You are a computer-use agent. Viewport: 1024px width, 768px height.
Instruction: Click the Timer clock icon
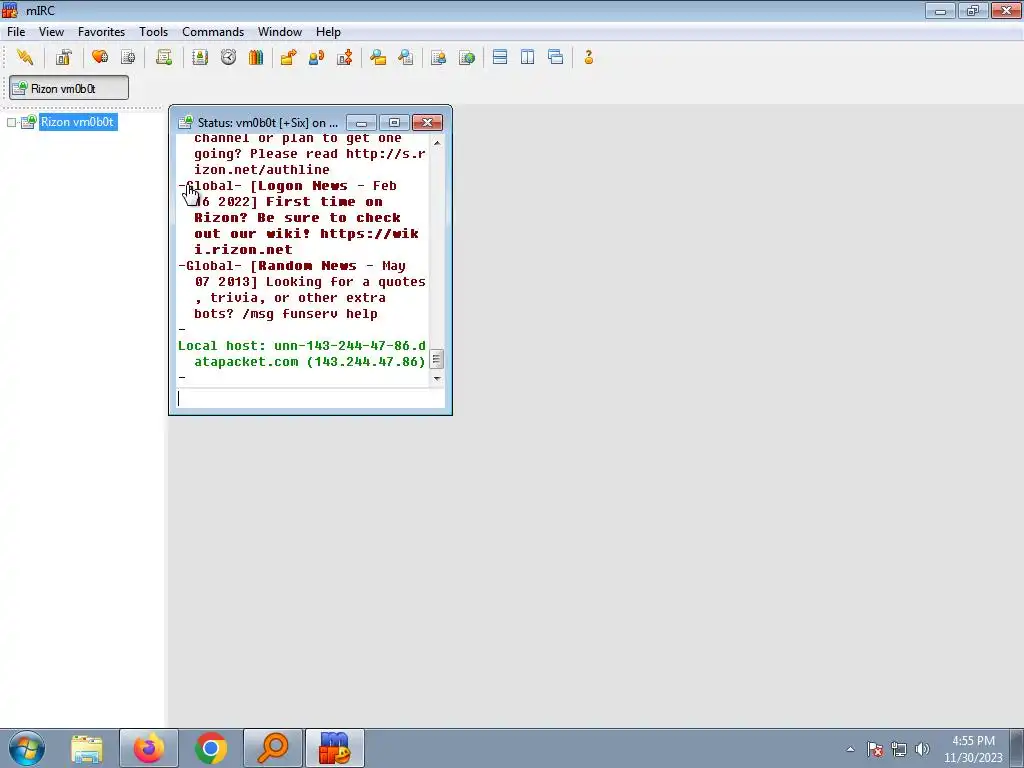tap(228, 57)
